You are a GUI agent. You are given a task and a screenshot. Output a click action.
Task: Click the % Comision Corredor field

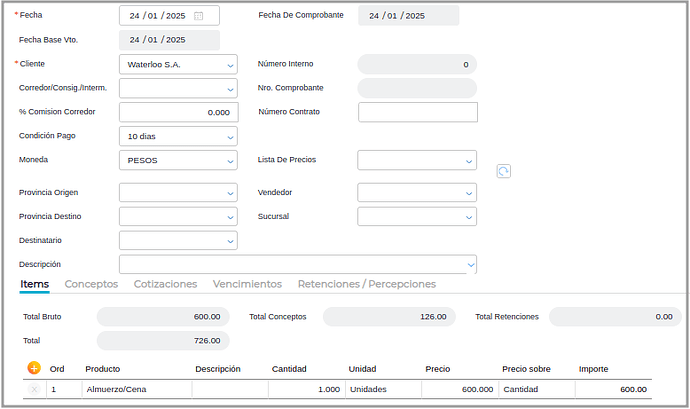point(178,112)
